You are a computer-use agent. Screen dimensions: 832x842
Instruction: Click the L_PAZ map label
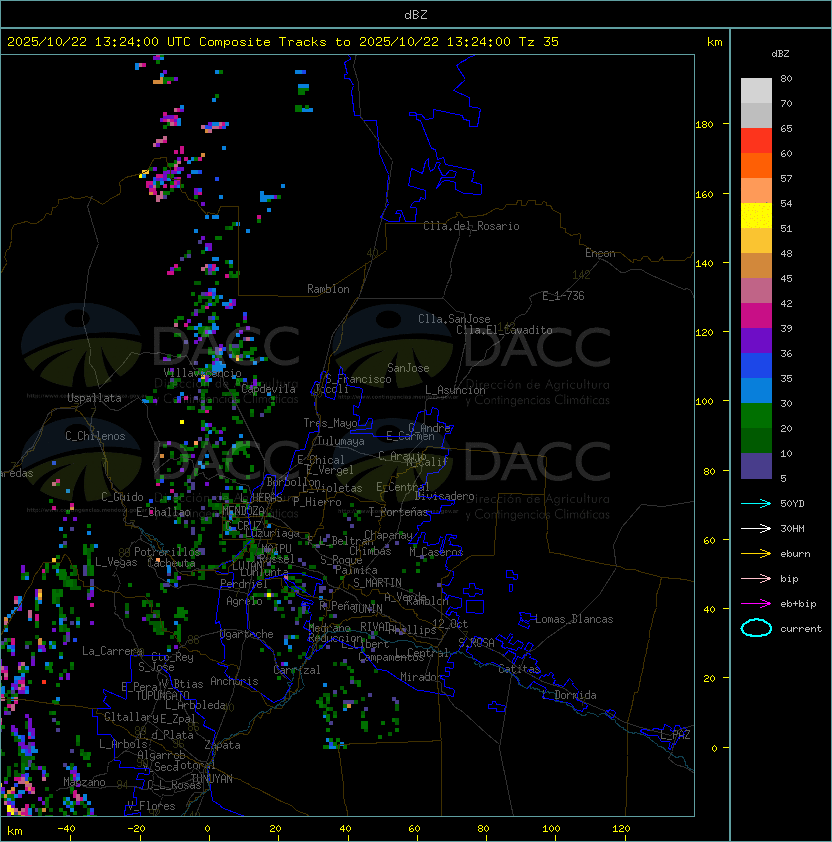click(675, 735)
